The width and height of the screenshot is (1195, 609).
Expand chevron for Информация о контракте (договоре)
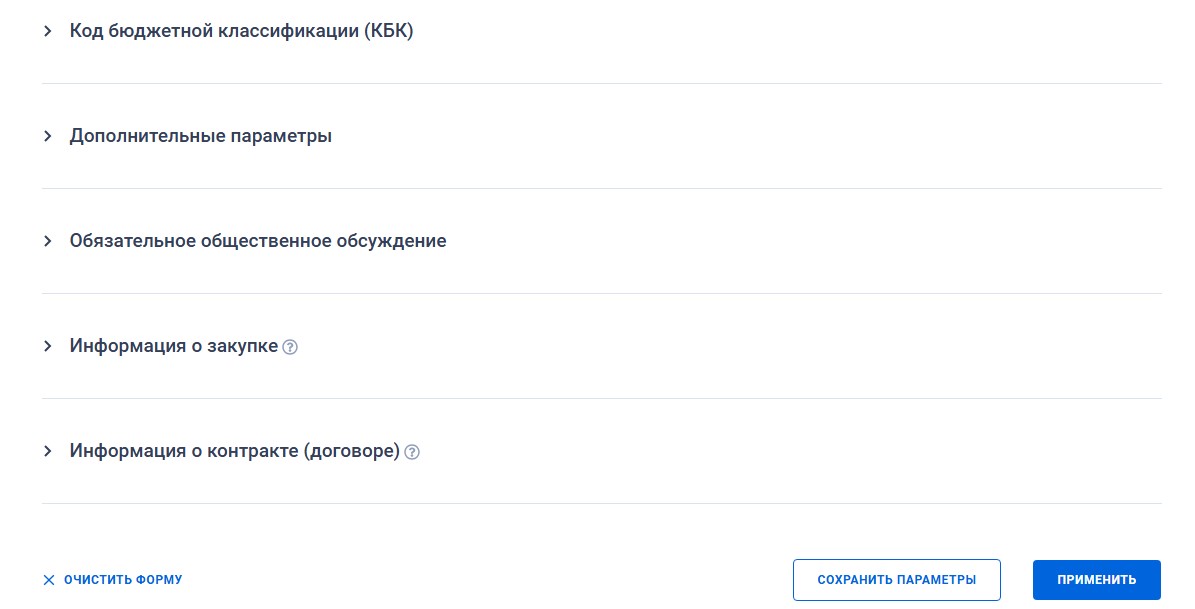(47, 451)
